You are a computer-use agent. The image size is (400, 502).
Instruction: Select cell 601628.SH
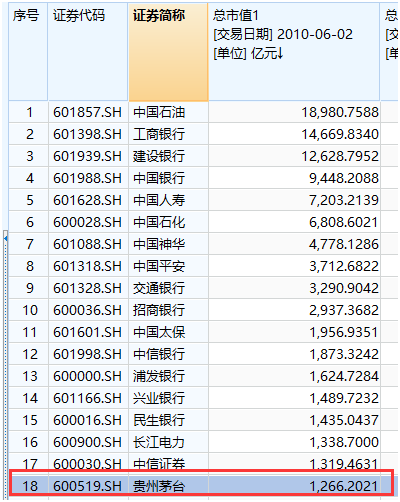pyautogui.click(x=88, y=200)
